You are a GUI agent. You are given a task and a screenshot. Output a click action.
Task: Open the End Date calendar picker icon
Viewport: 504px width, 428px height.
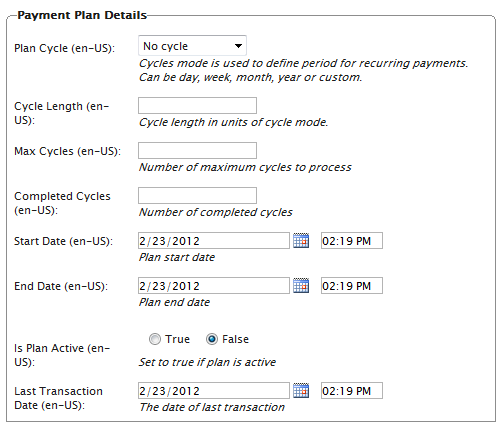[x=301, y=285]
